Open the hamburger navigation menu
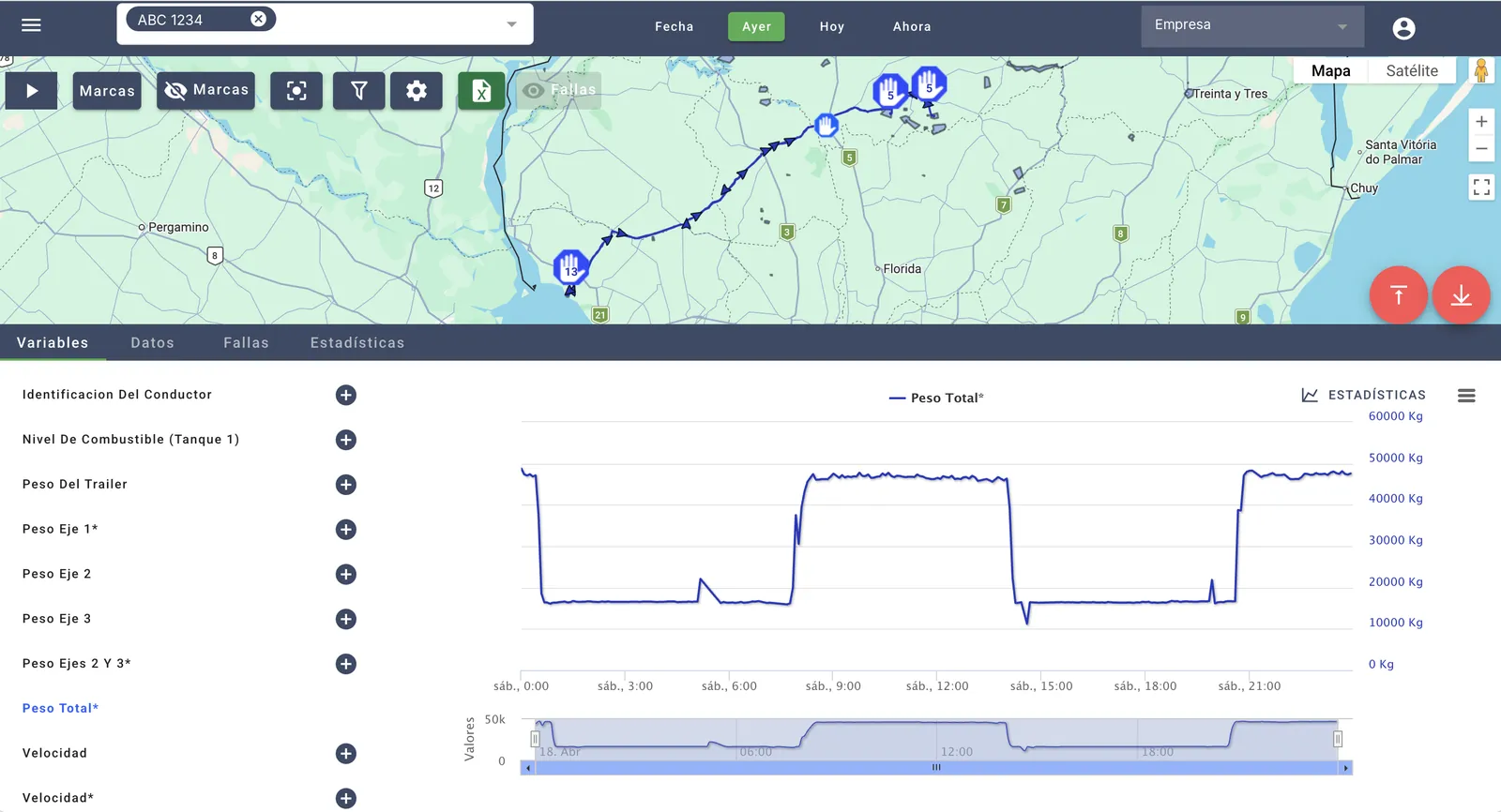The image size is (1501, 812). (x=31, y=25)
